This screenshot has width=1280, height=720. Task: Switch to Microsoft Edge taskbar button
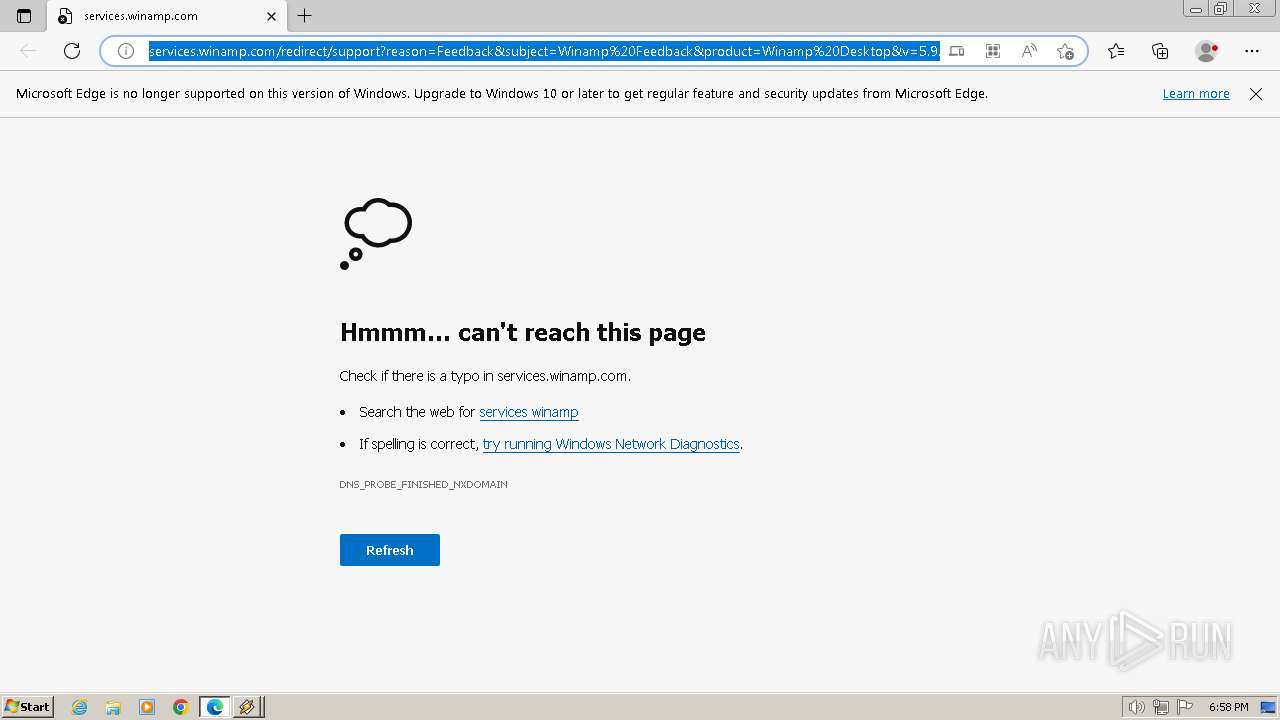coord(215,707)
